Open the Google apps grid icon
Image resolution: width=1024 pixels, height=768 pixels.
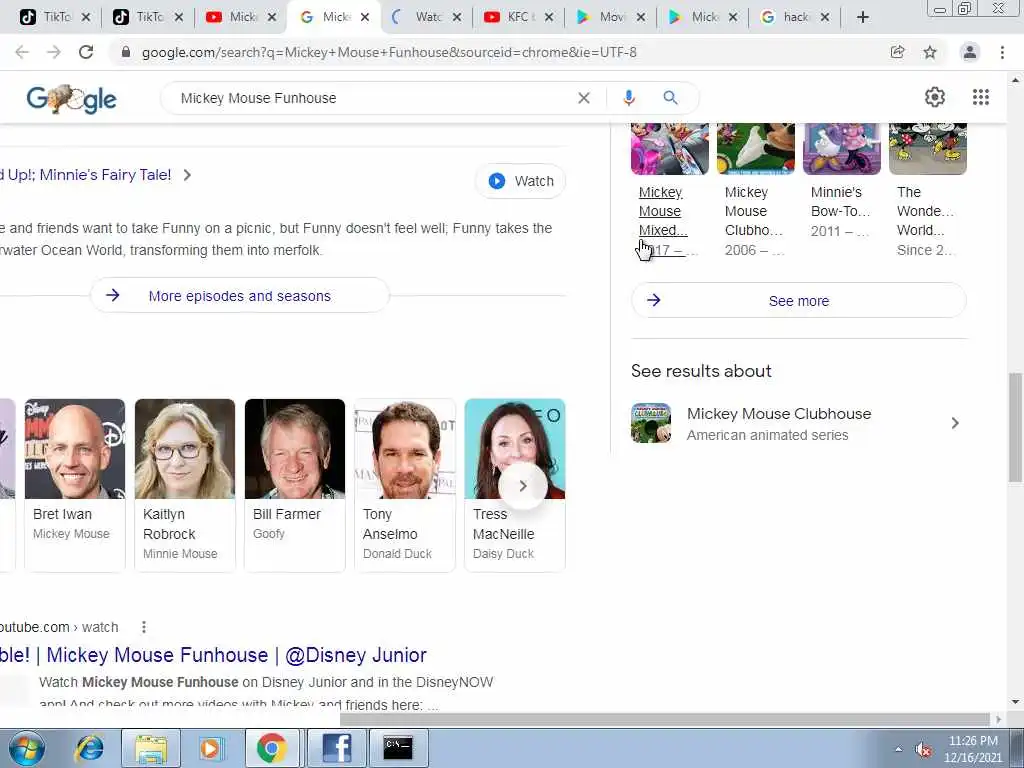pos(980,97)
